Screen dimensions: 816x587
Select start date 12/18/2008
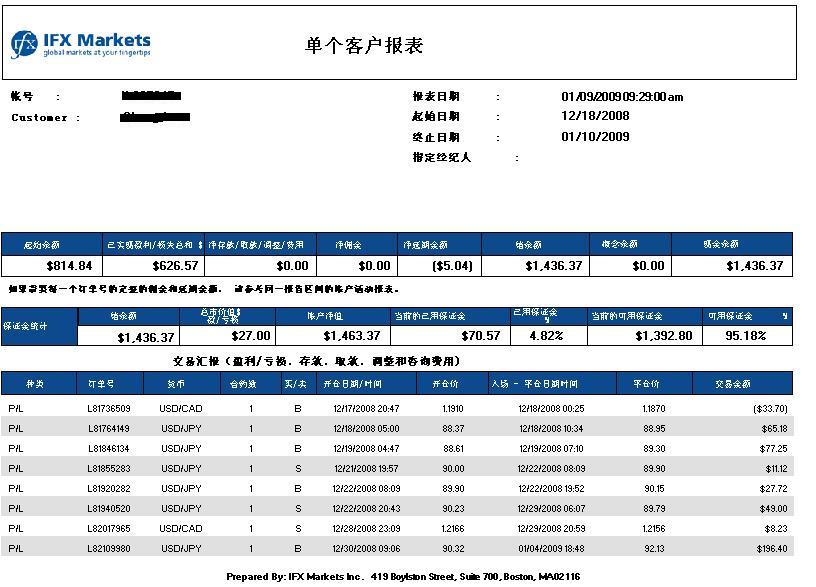point(595,116)
